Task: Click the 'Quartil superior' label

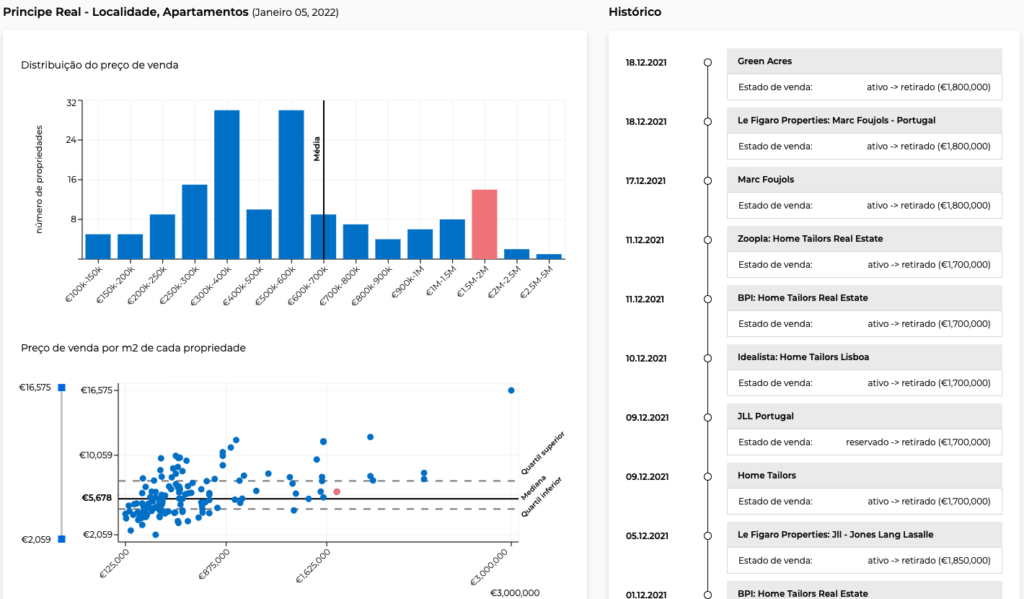Action: 543,453
